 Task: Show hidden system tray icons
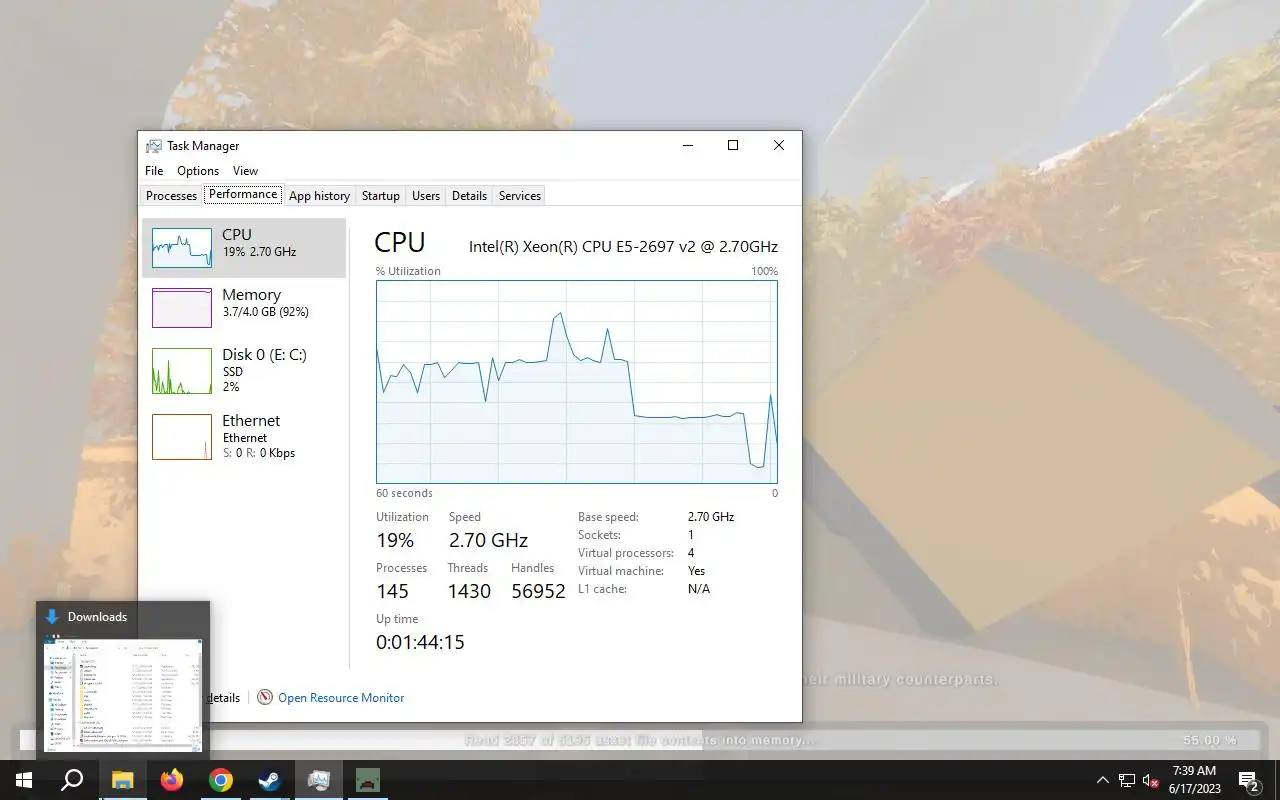pyautogui.click(x=1103, y=780)
